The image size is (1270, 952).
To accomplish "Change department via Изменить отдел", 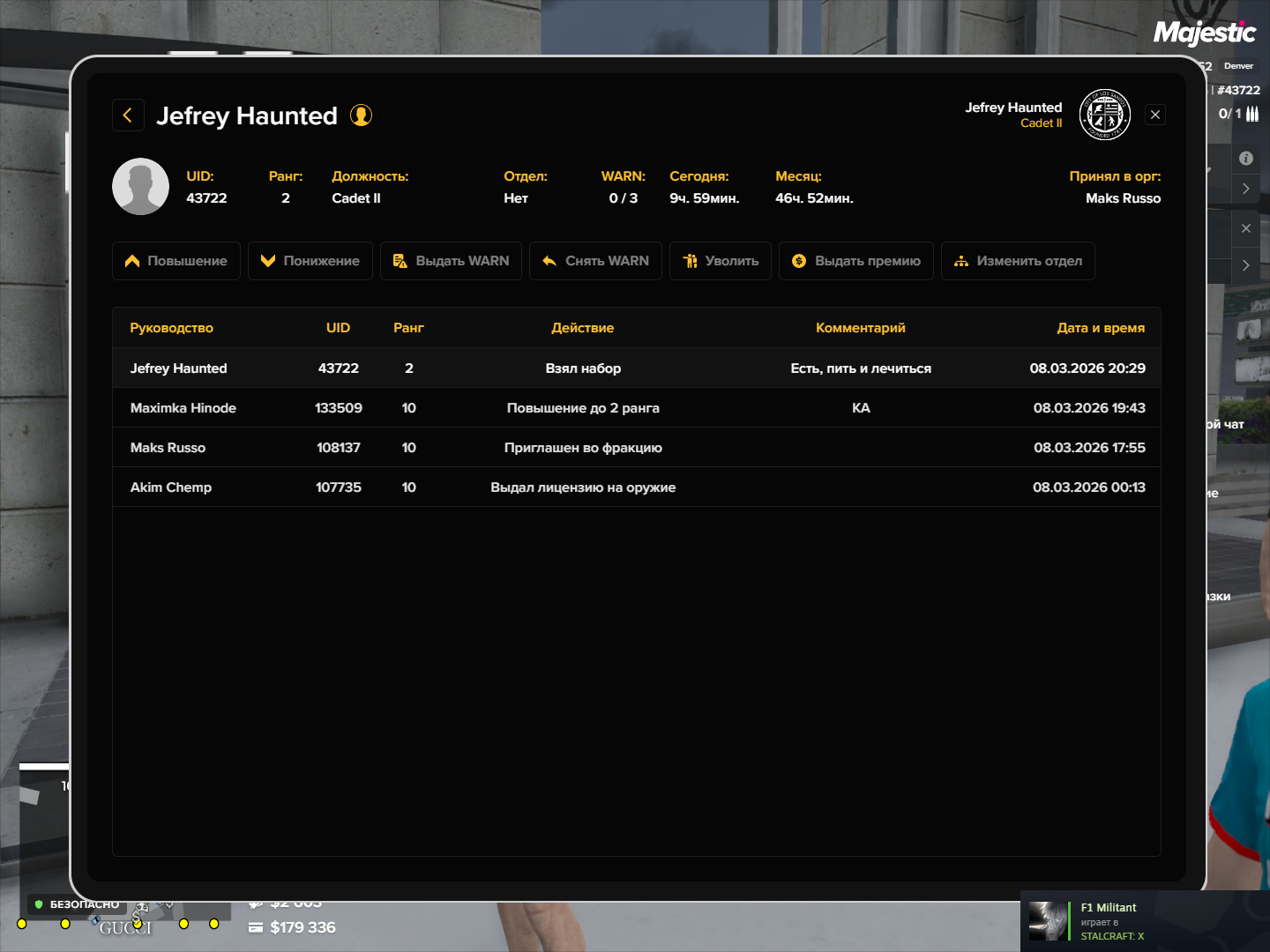I will click(x=1018, y=261).
